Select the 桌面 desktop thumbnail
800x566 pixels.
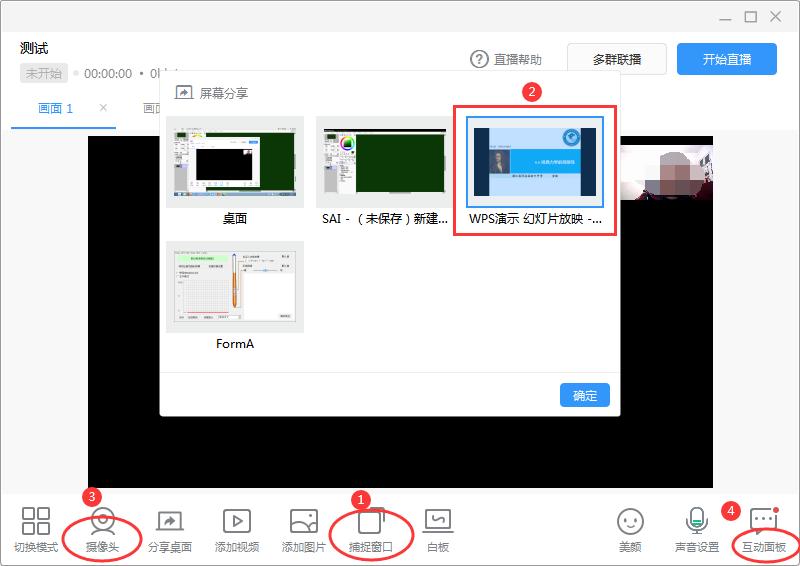click(235, 161)
